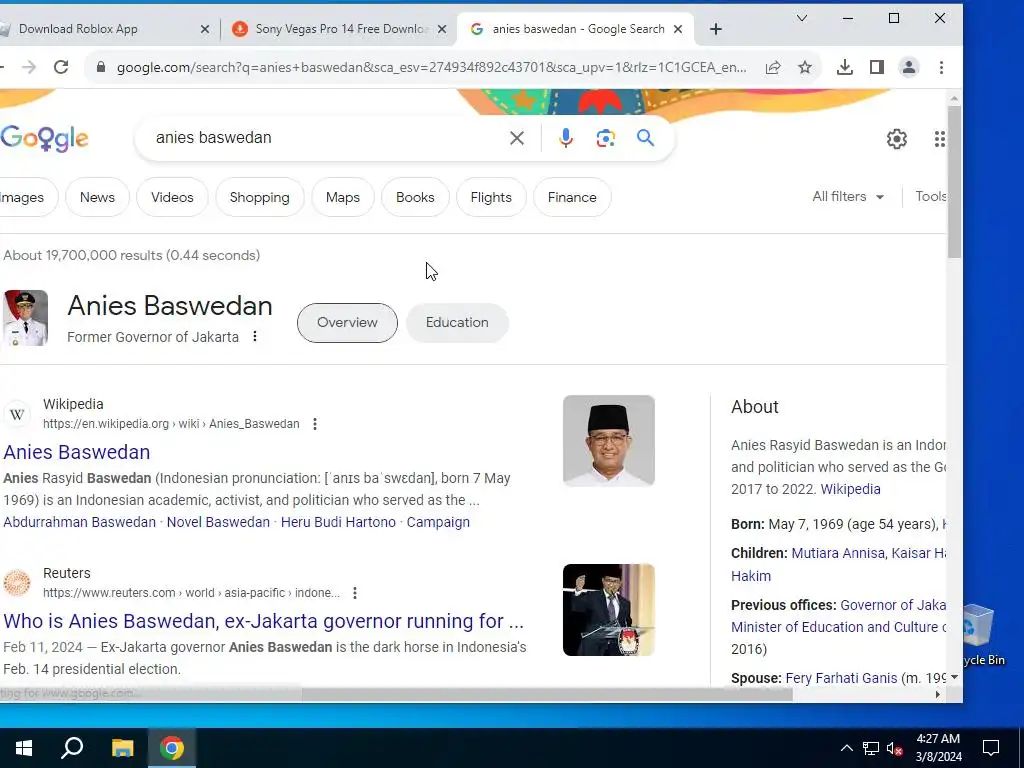
Task: Open the Windows Start menu
Action: click(x=24, y=748)
